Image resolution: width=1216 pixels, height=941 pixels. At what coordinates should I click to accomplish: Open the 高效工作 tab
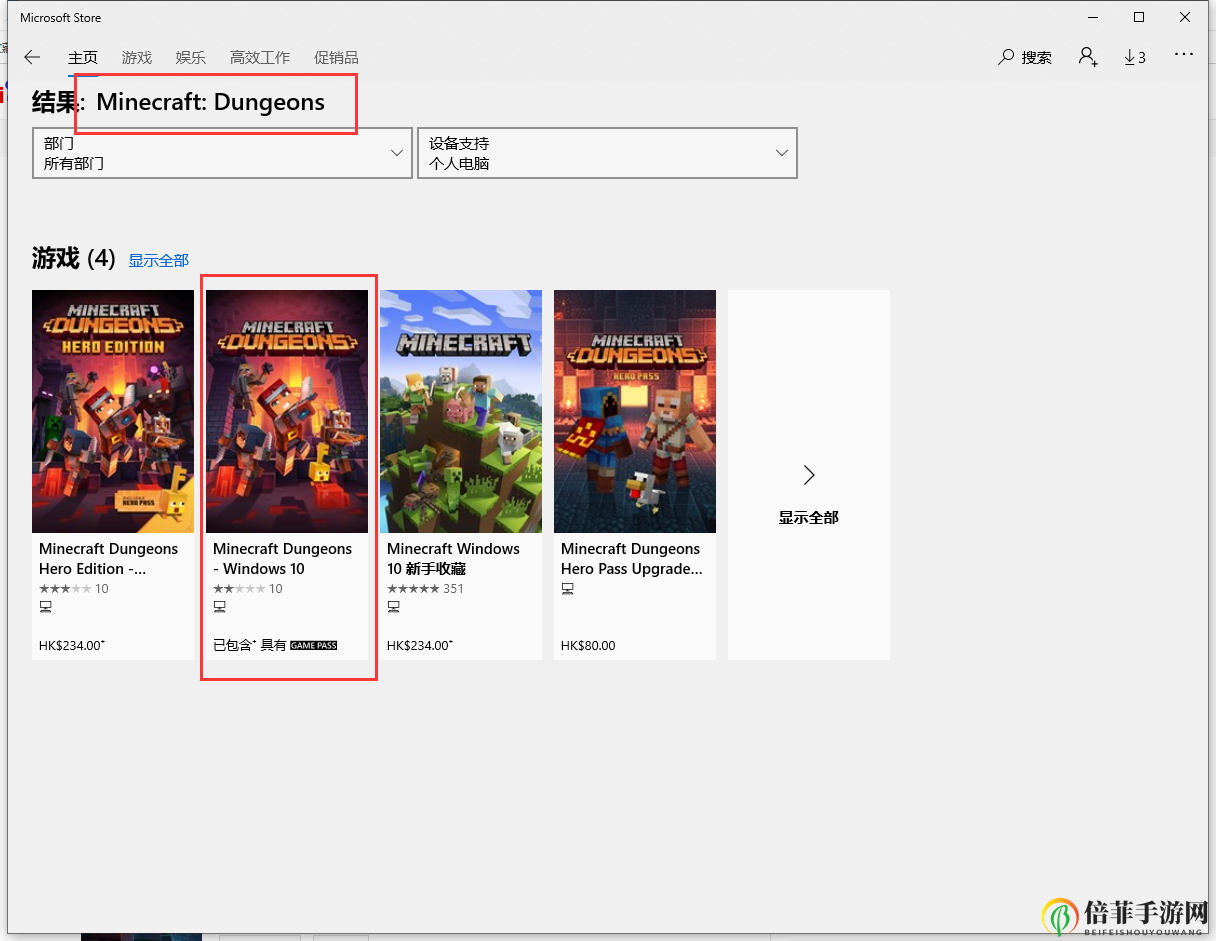pos(260,57)
